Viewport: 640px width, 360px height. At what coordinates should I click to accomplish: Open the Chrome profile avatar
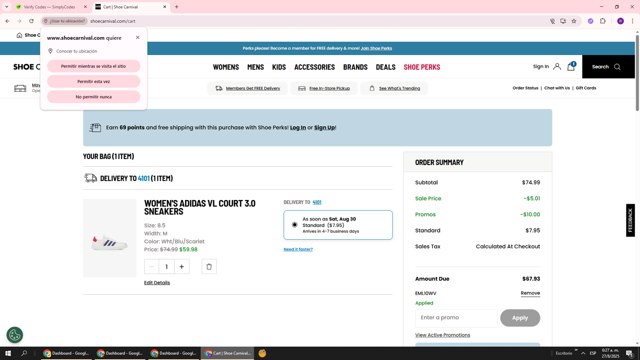[x=620, y=21]
